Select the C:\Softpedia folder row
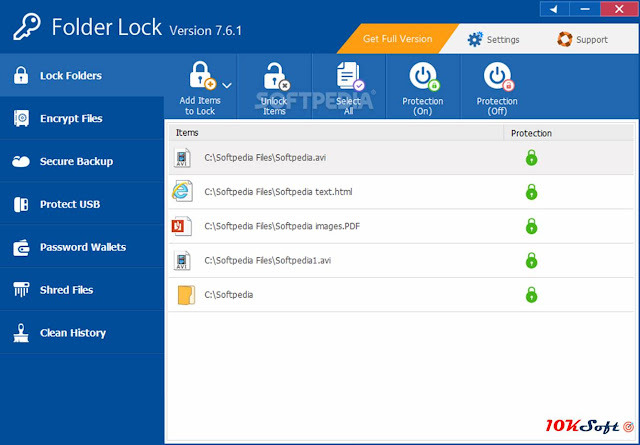Image resolution: width=640 pixels, height=445 pixels. click(x=401, y=295)
